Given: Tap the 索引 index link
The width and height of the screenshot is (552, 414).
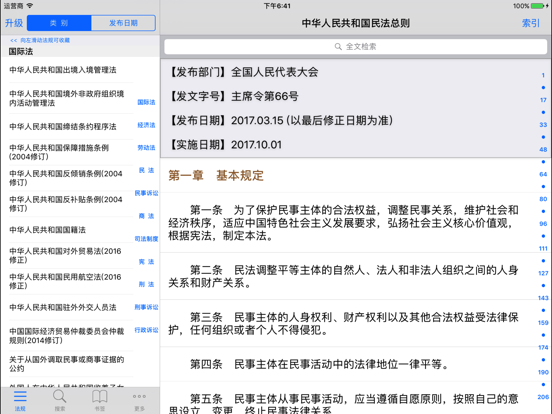Looking at the screenshot, I should 531,23.
